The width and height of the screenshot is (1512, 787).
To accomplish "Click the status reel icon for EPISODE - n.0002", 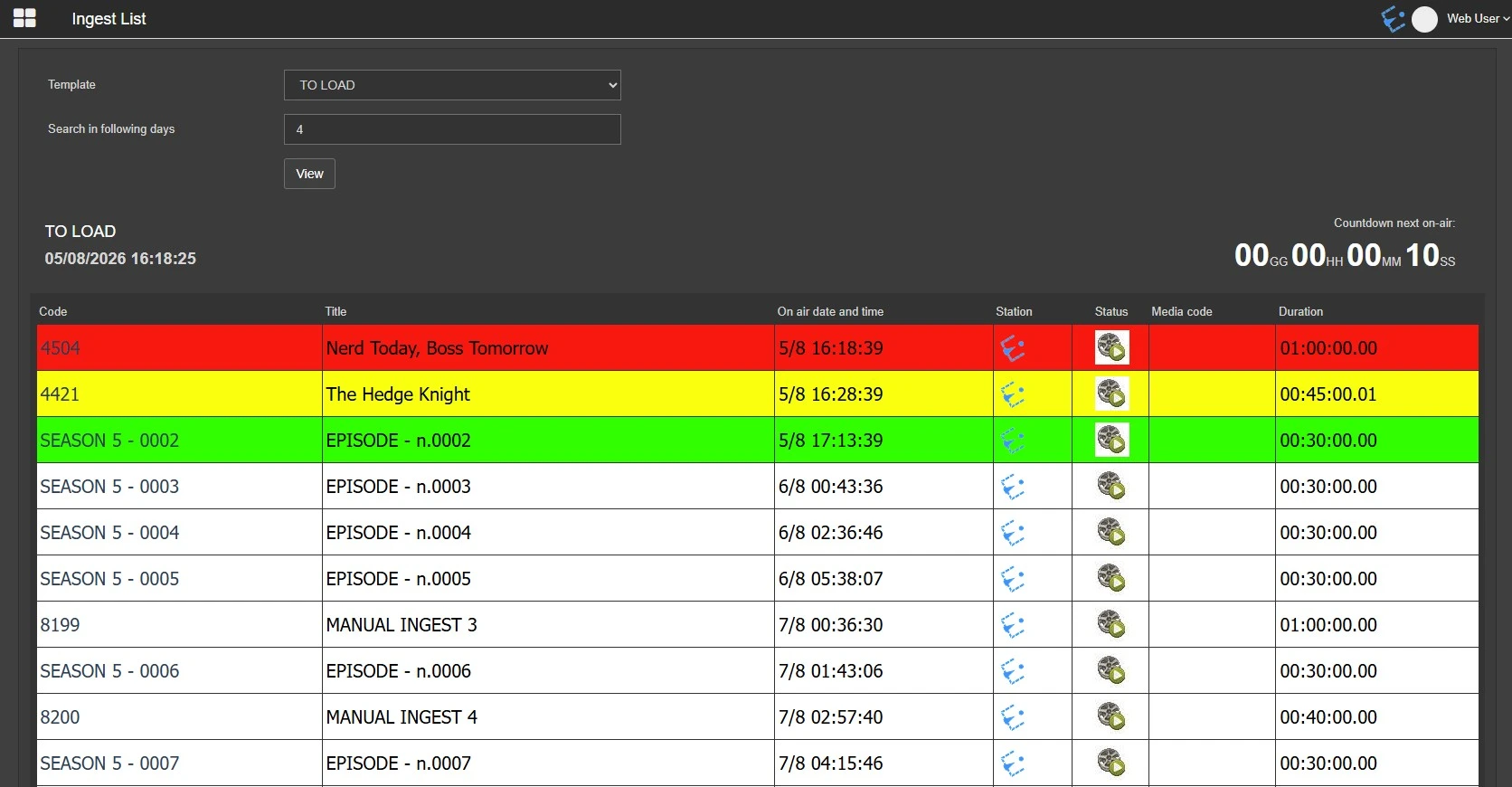I will click(1111, 441).
